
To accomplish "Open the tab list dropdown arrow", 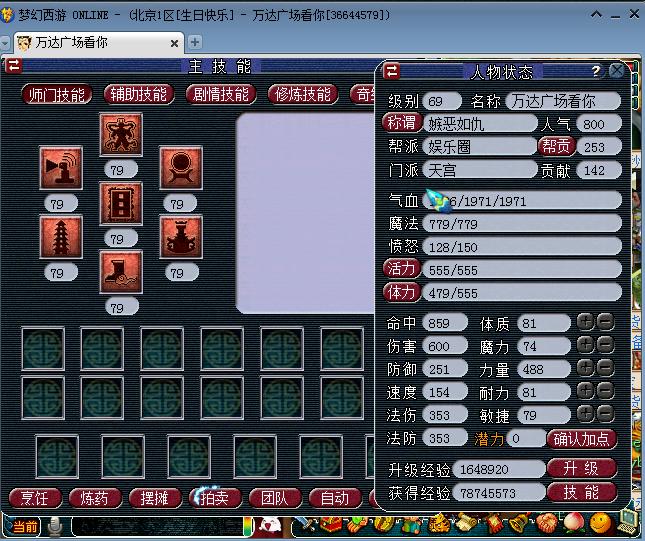I will click(5, 43).
